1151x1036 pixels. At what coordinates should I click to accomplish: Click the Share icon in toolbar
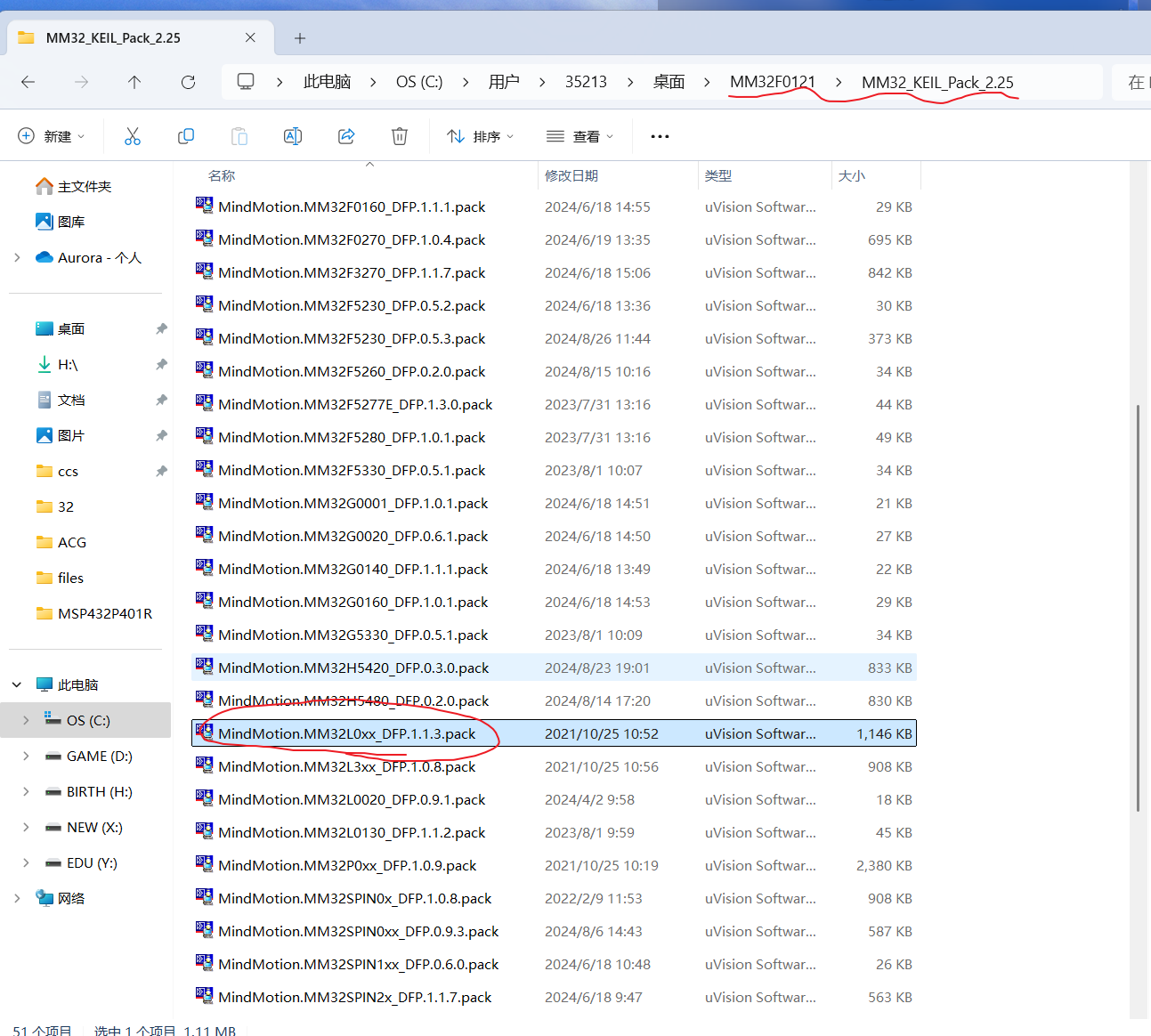[x=346, y=136]
